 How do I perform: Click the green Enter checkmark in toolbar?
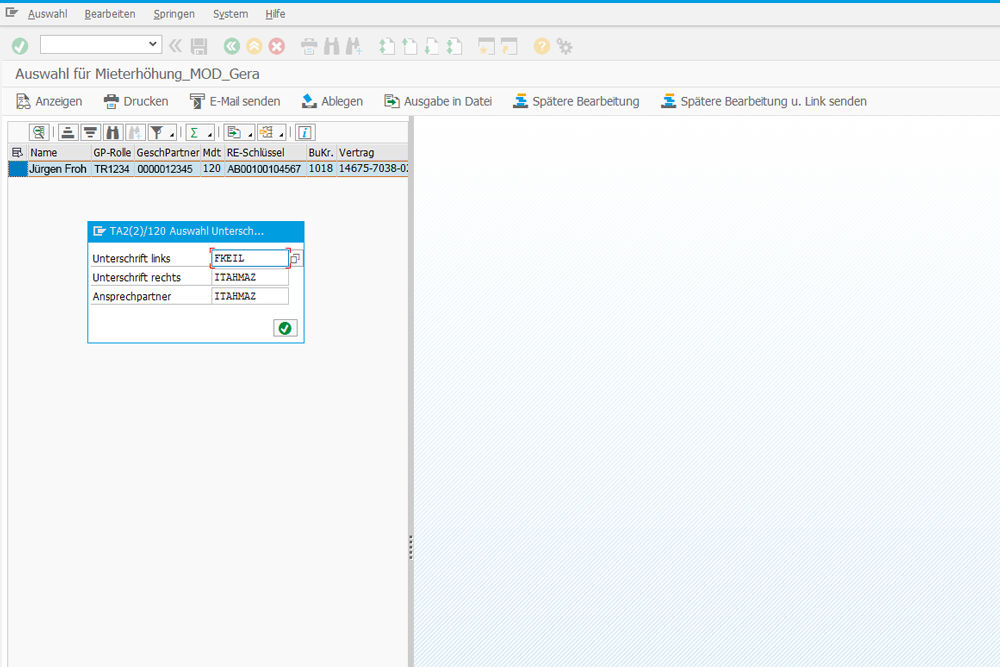[20, 45]
